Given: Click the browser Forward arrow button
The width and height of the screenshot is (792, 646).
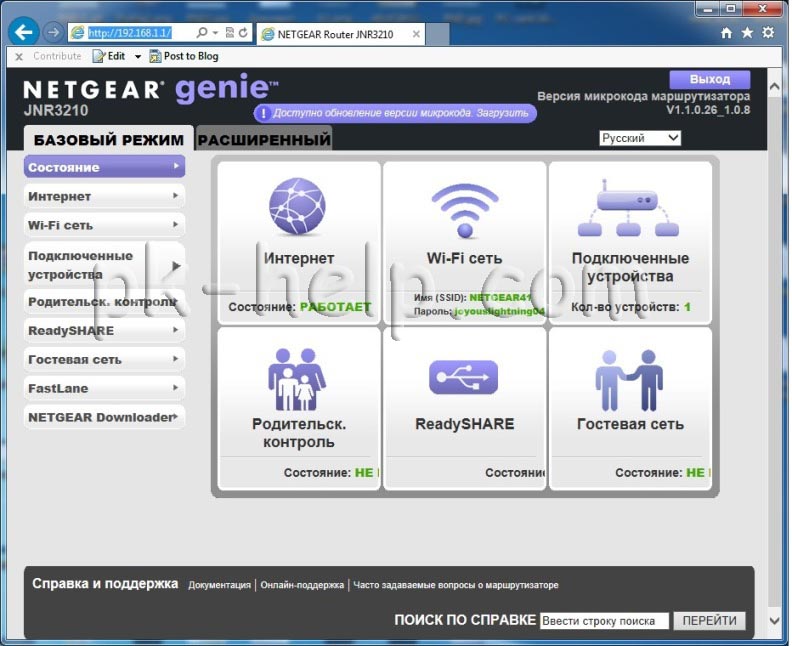Looking at the screenshot, I should (x=53, y=33).
